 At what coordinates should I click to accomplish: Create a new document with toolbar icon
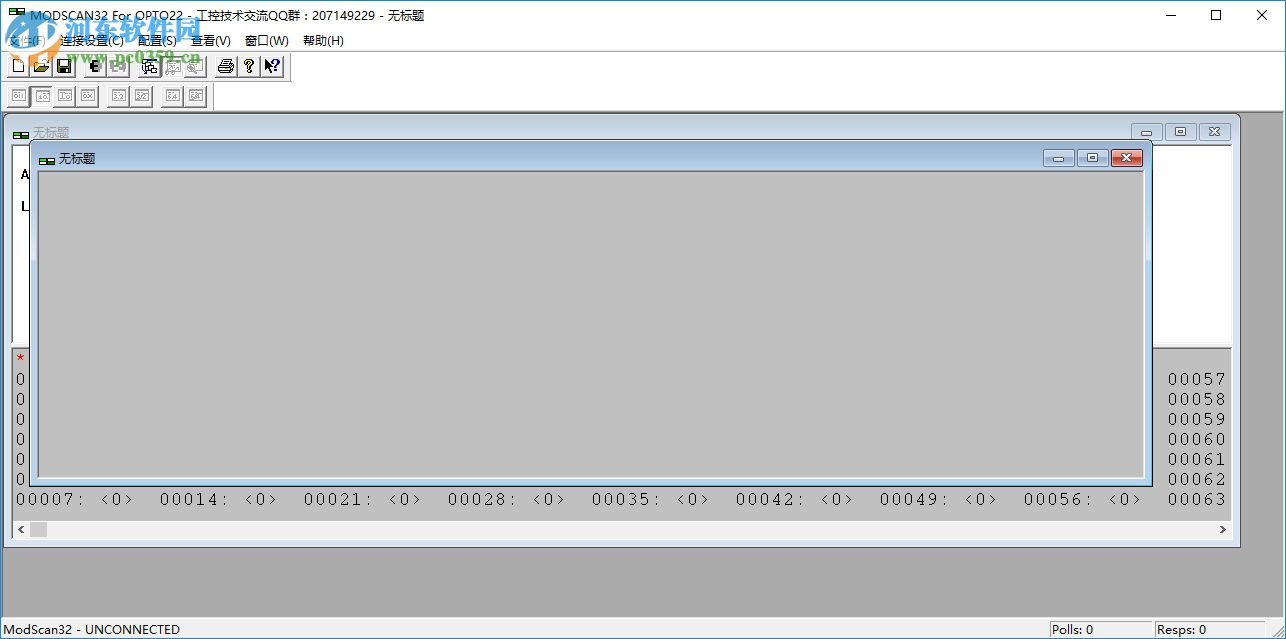tap(18, 66)
